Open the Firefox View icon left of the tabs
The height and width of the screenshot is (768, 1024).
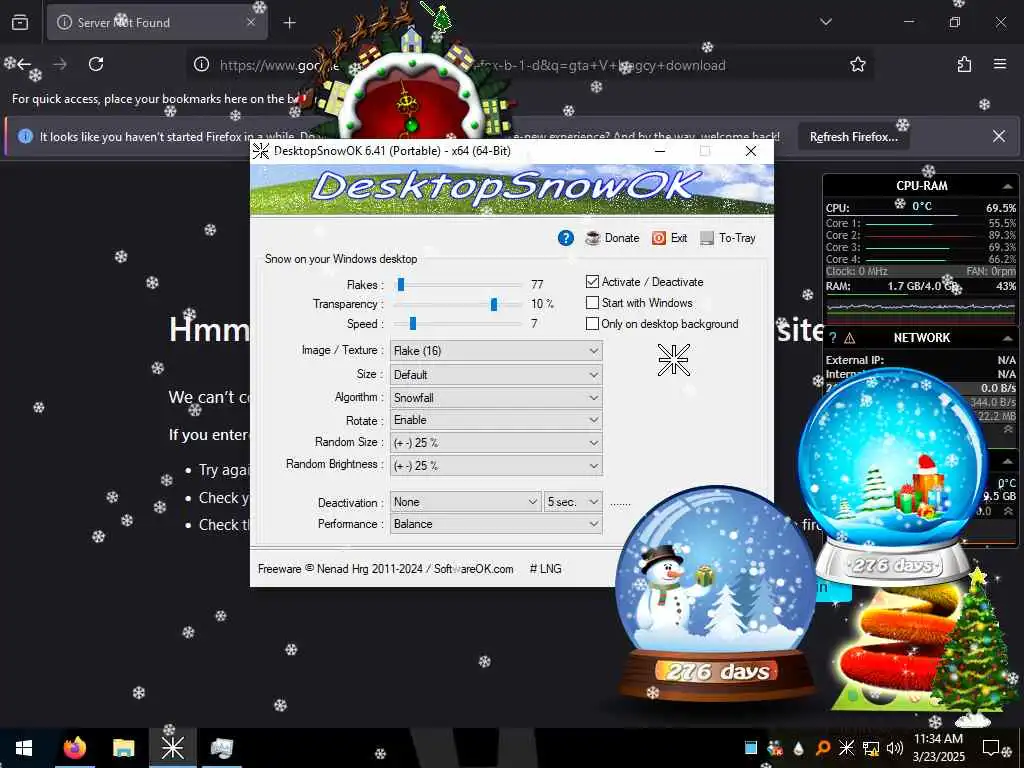20,22
